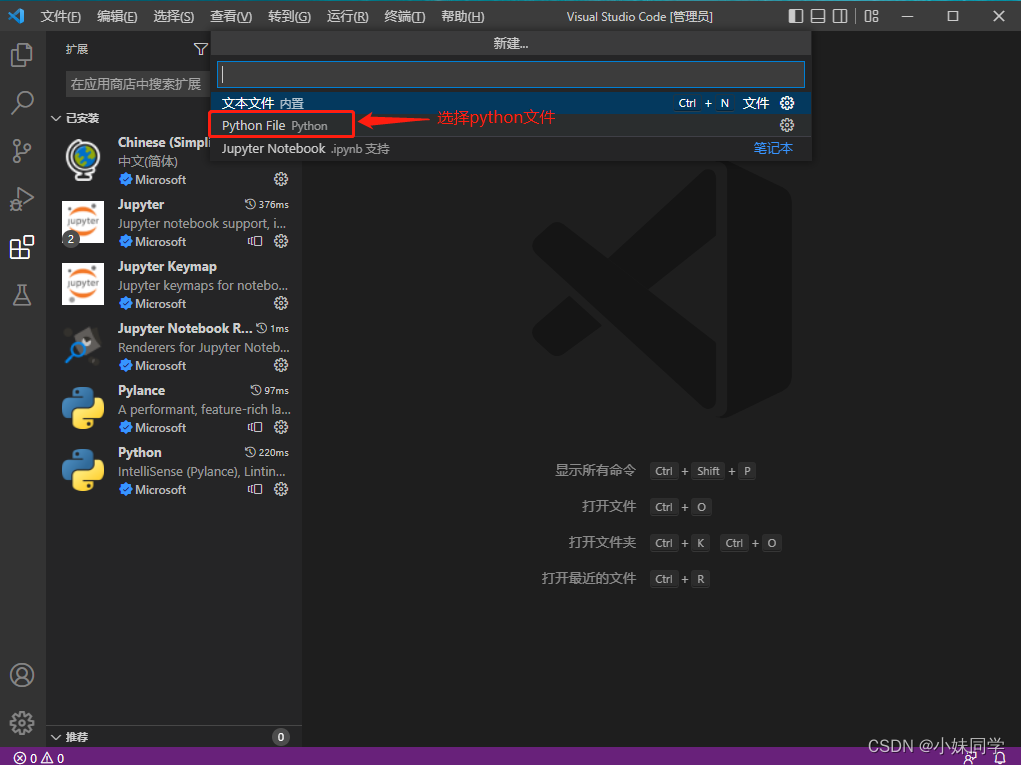Click 打开文件夹 shortcut hint text

tap(602, 542)
